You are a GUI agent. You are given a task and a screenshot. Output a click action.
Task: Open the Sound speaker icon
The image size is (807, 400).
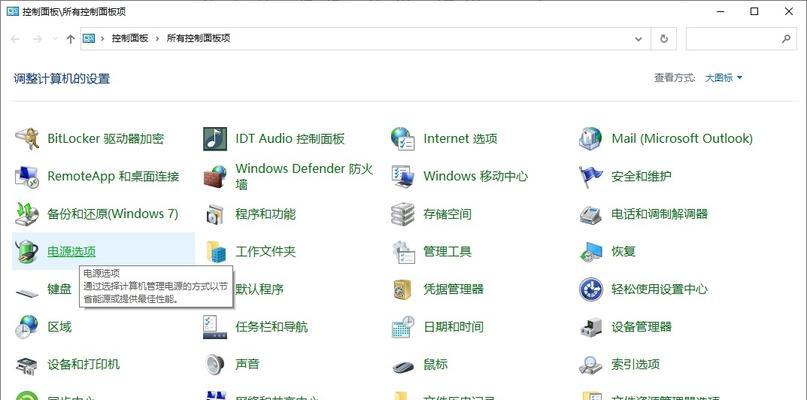coord(215,364)
